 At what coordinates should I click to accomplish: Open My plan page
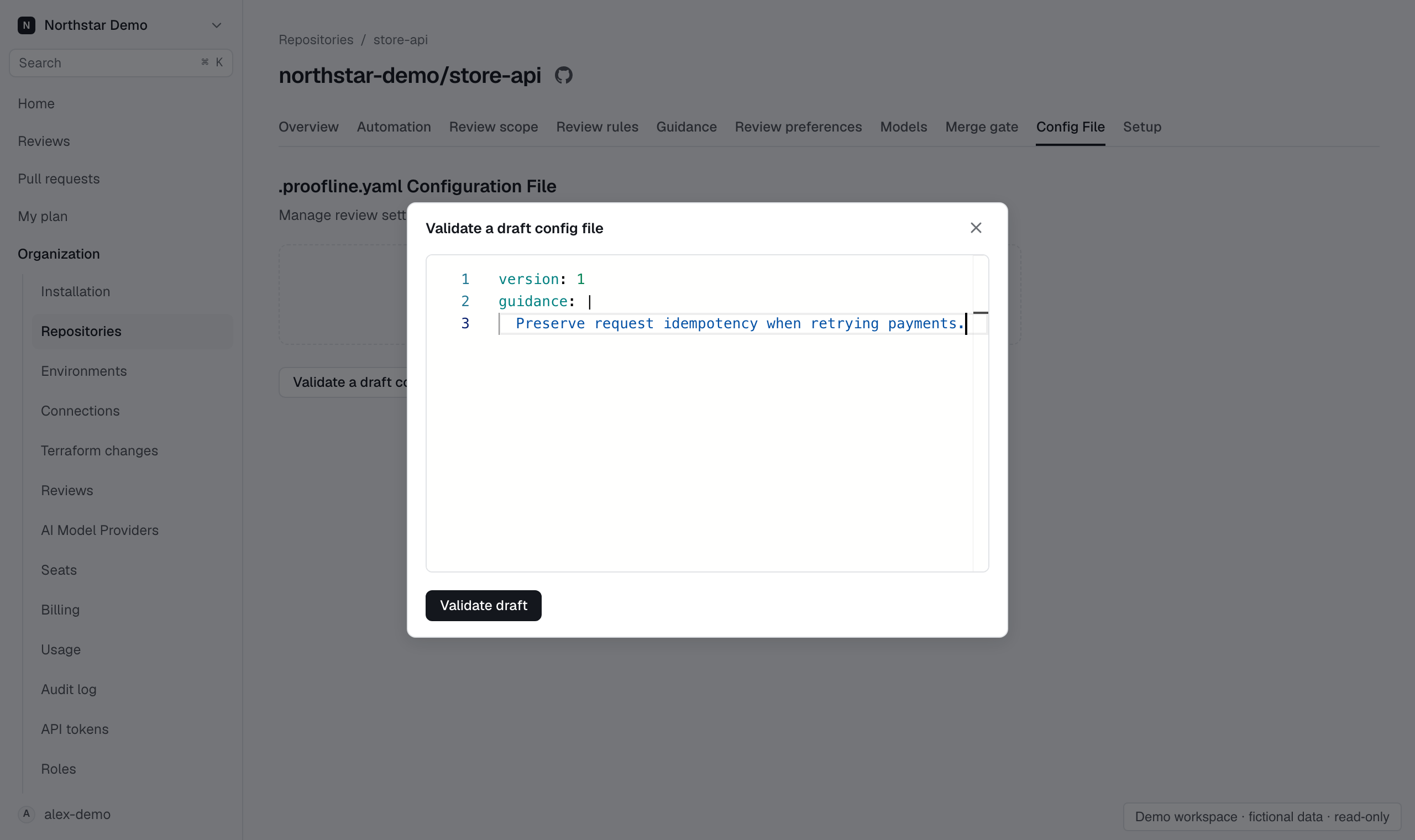(x=43, y=216)
